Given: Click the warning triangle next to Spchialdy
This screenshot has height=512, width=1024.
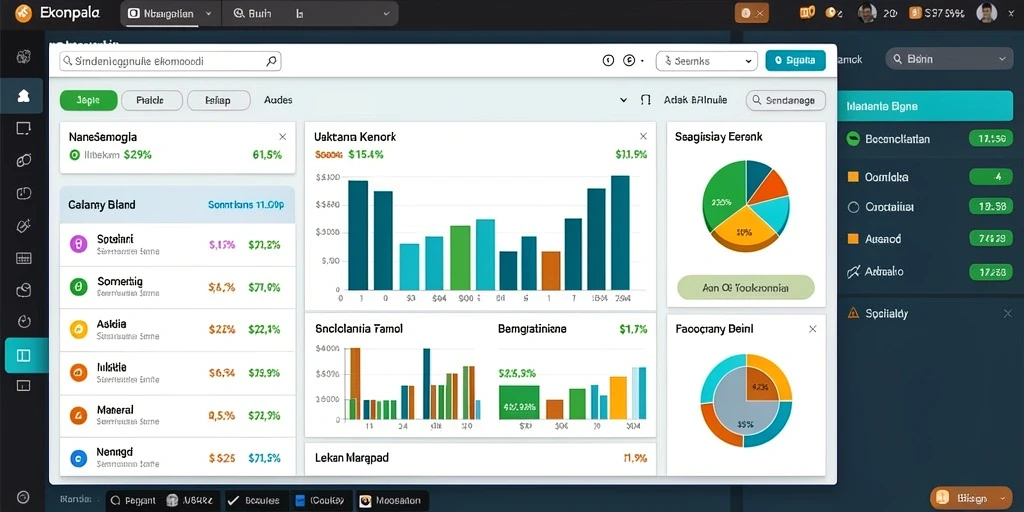Looking at the screenshot, I should tap(853, 313).
